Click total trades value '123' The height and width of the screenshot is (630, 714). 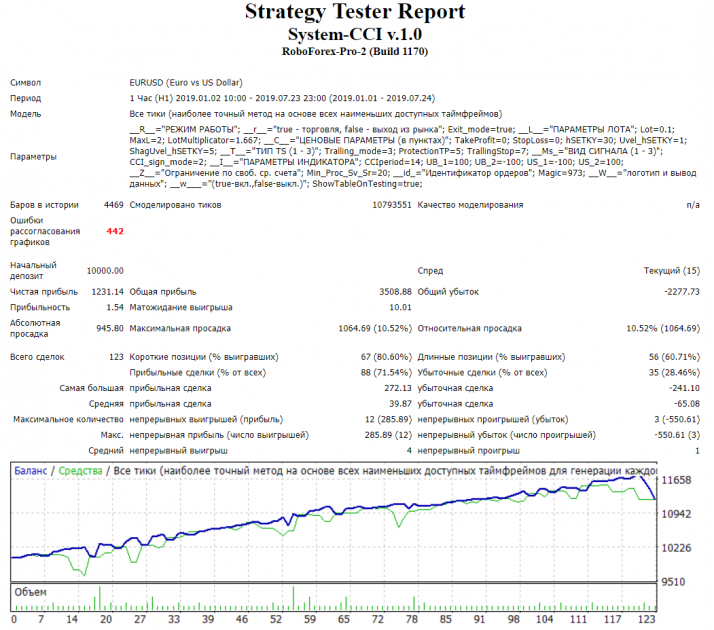point(116,357)
